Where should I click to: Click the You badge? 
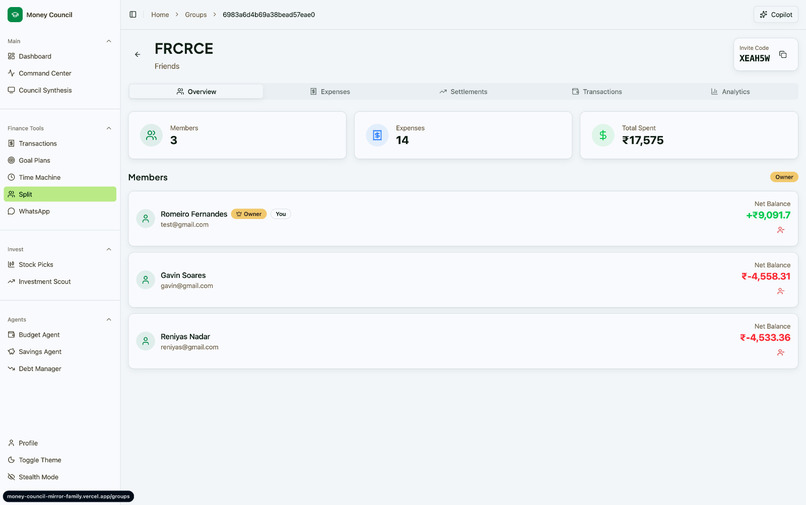[x=281, y=214]
